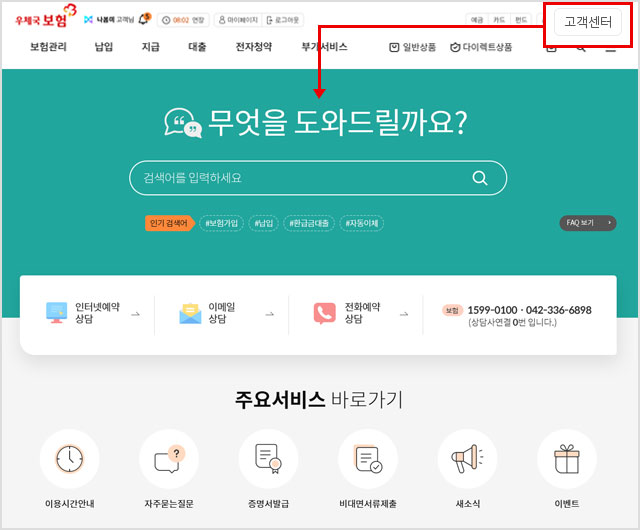Image resolution: width=640 pixels, height=530 pixels.
Task: Open the 부가서비스 menu
Action: coord(324,47)
